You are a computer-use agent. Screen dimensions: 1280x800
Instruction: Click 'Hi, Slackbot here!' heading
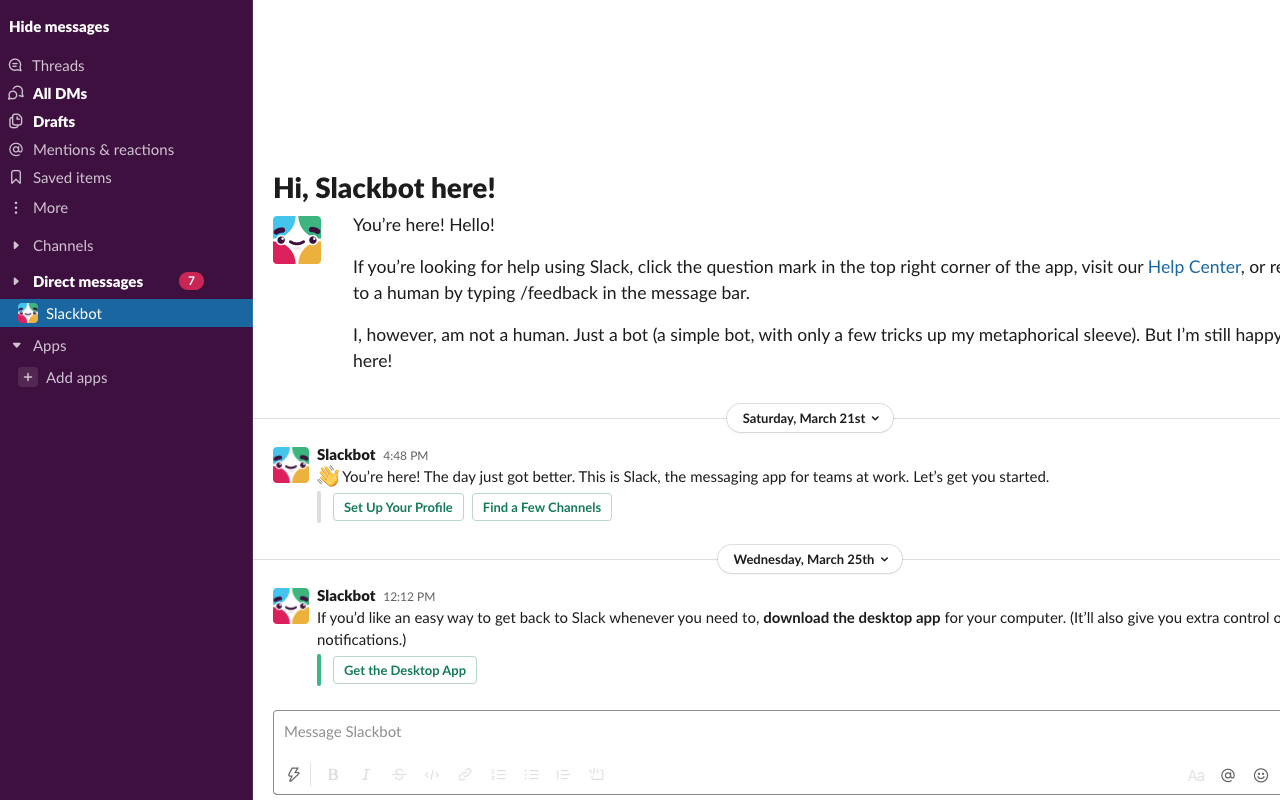pos(384,188)
